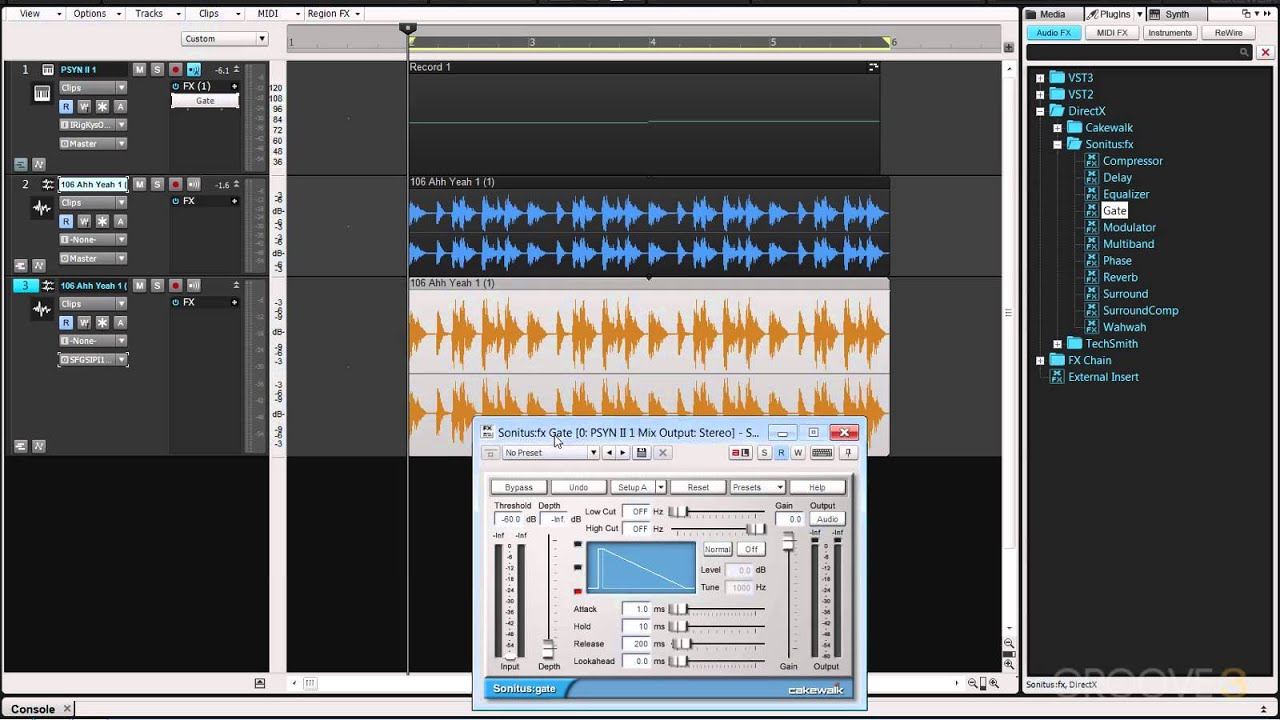The height and width of the screenshot is (720, 1280).
Task: Select the Gate effect in track 1 FX bin
Action: (205, 101)
